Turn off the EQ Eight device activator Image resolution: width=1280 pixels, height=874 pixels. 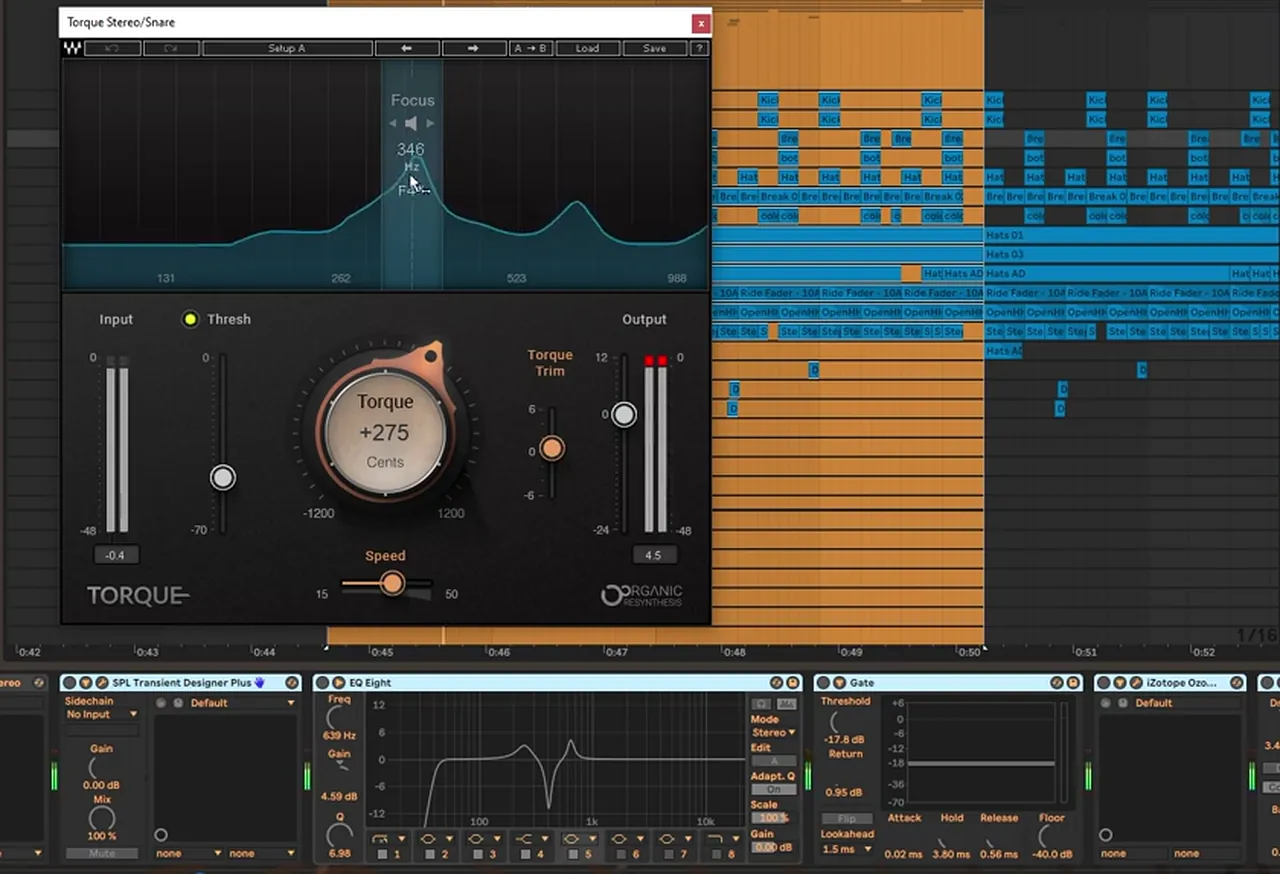324,683
